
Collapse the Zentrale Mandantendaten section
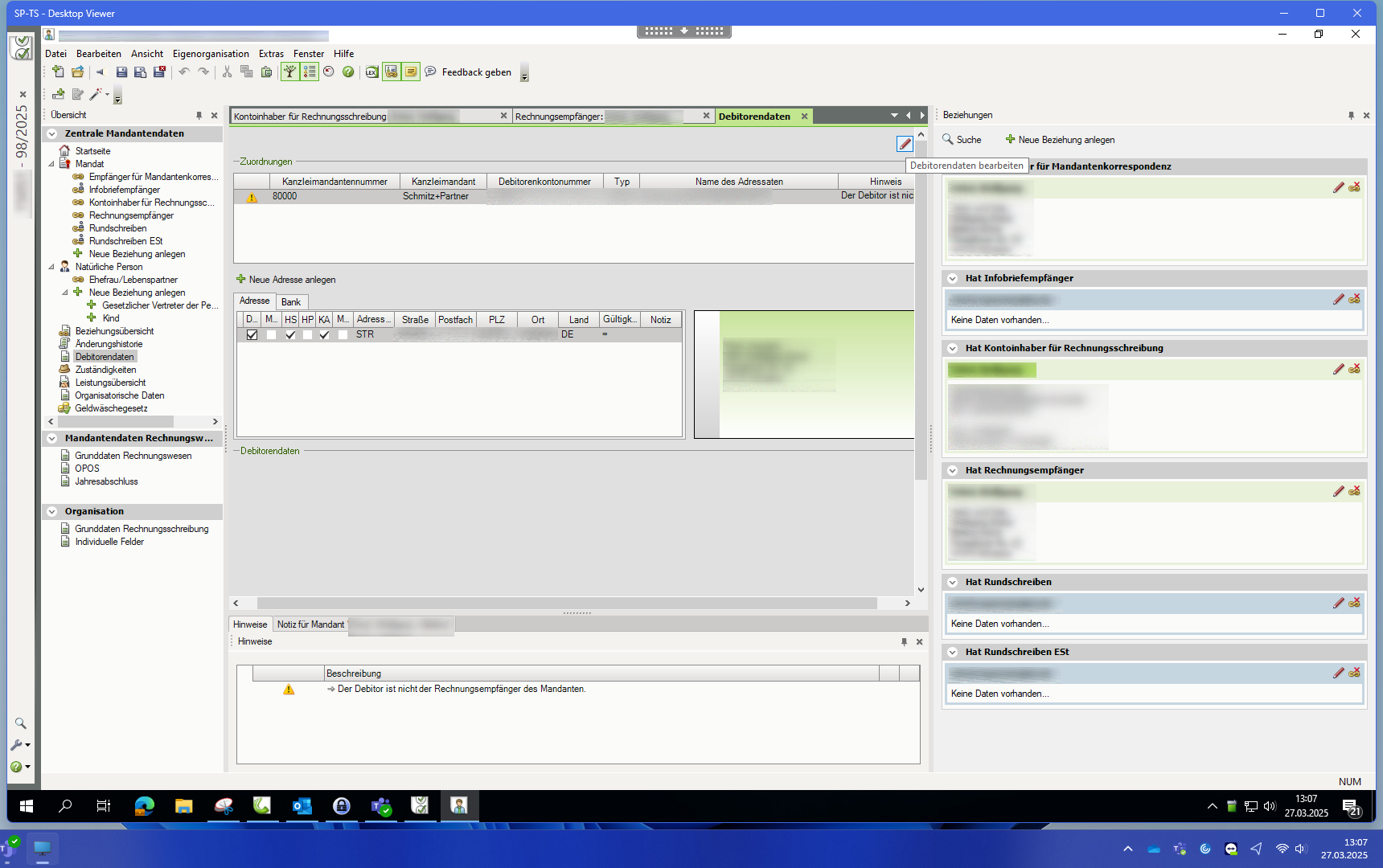[52, 134]
